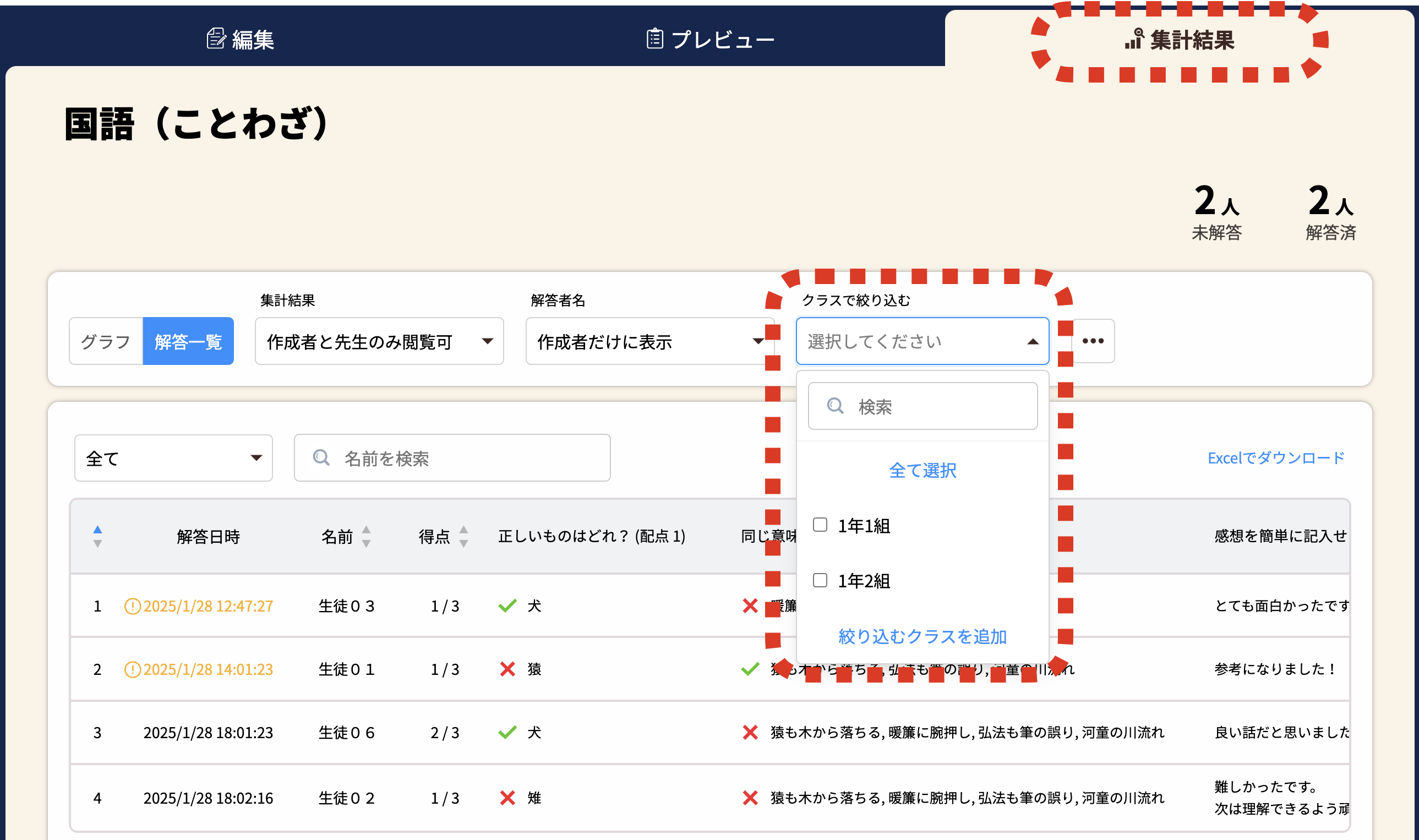Viewport: 1419px width, 840px height.
Task: Click the magnifier icon in 名前を検索 field
Action: 321,458
